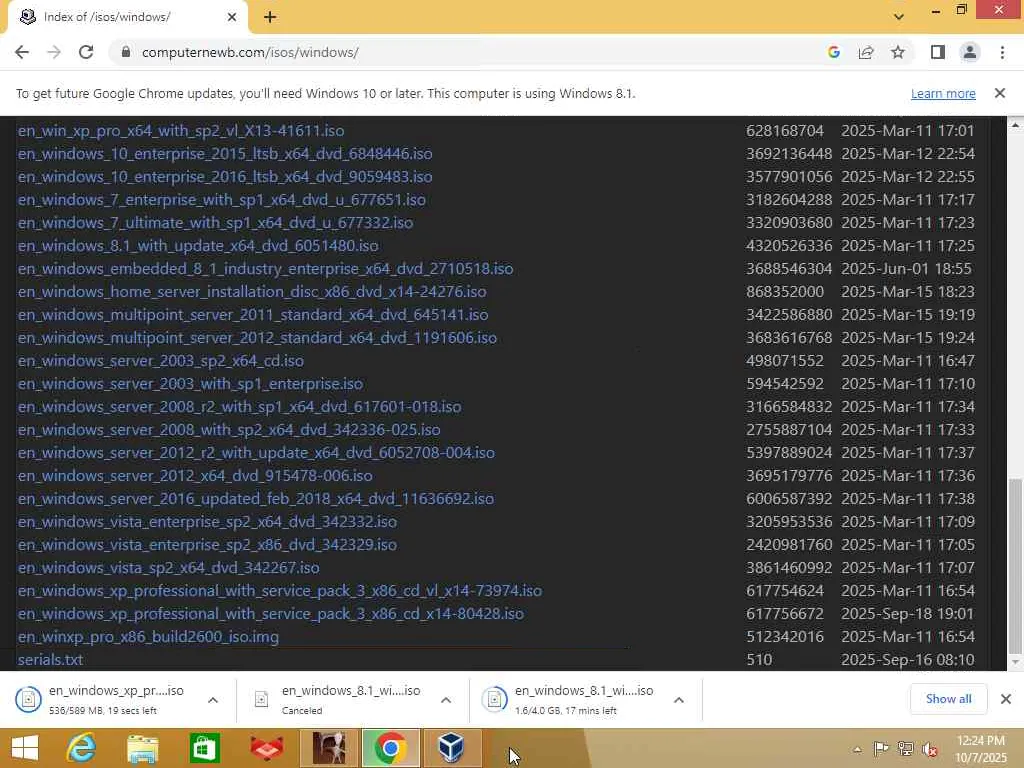Download en_windows_7_enterprise_with_sp1_x64 iso

(x=221, y=199)
